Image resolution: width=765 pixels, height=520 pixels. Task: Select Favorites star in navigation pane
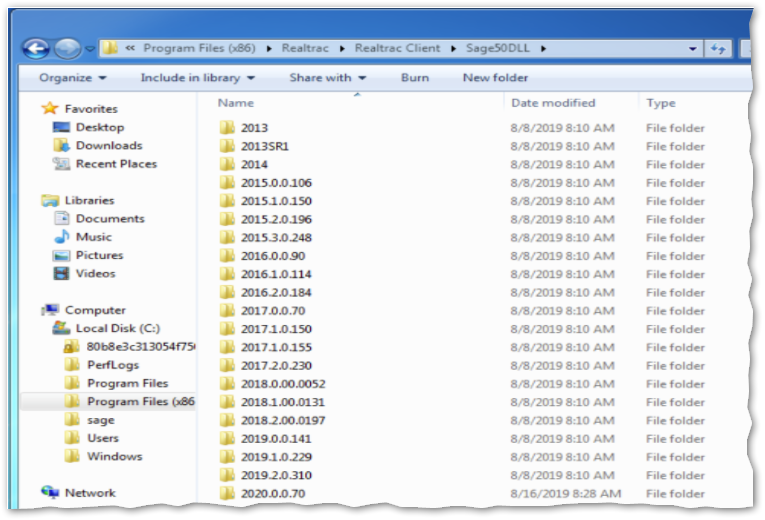click(x=50, y=108)
